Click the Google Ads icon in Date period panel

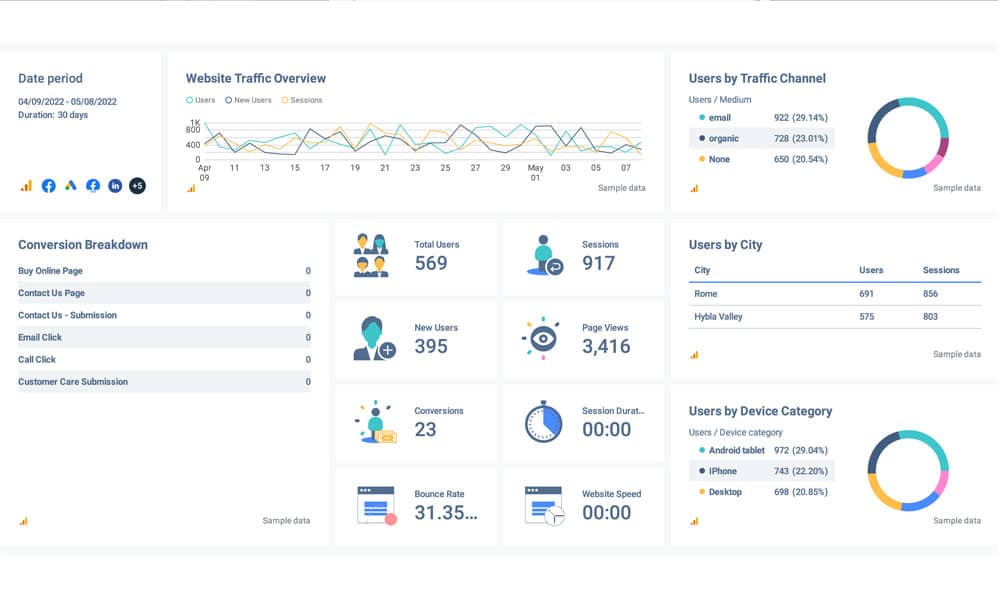tap(71, 186)
